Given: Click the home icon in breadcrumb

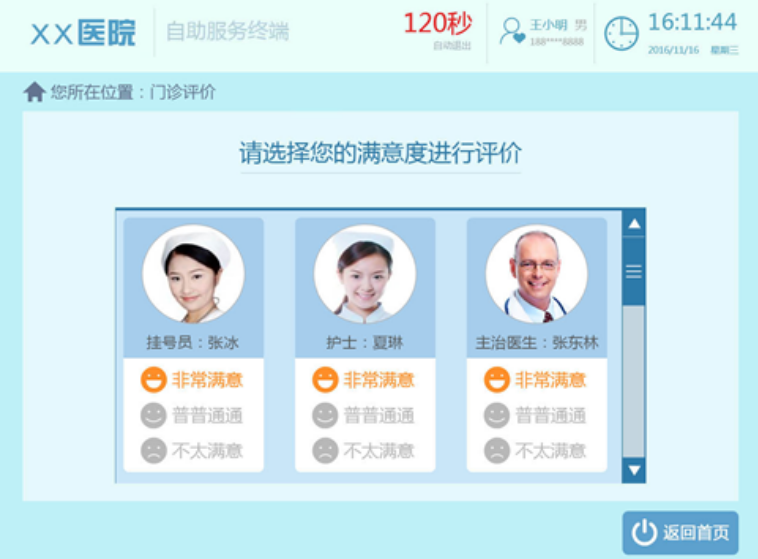Looking at the screenshot, I should [34, 92].
